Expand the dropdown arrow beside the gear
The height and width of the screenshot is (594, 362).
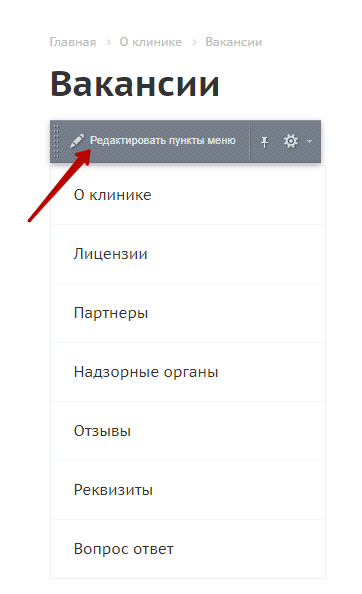[x=309, y=141]
